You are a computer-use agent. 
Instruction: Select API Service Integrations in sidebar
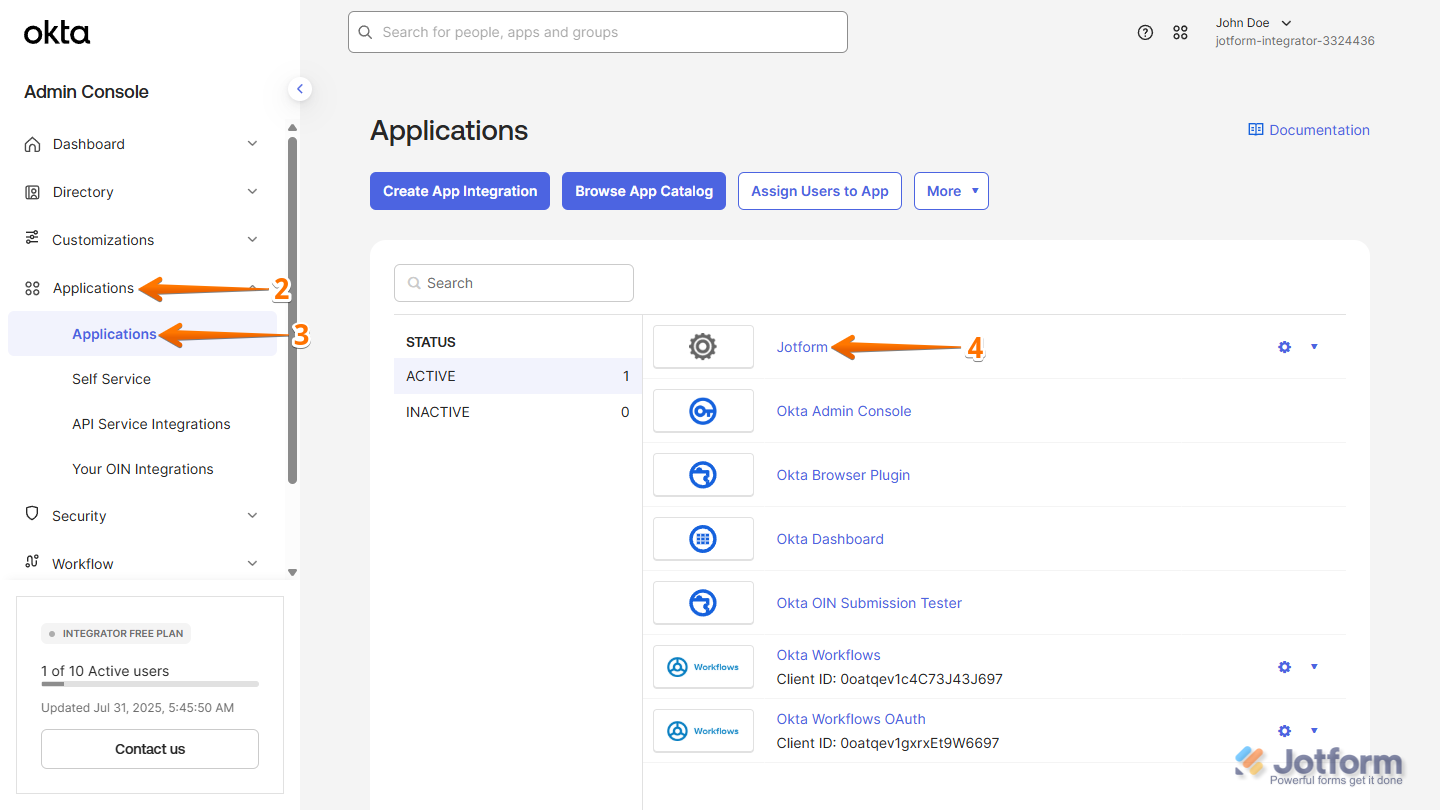pyautogui.click(x=151, y=424)
